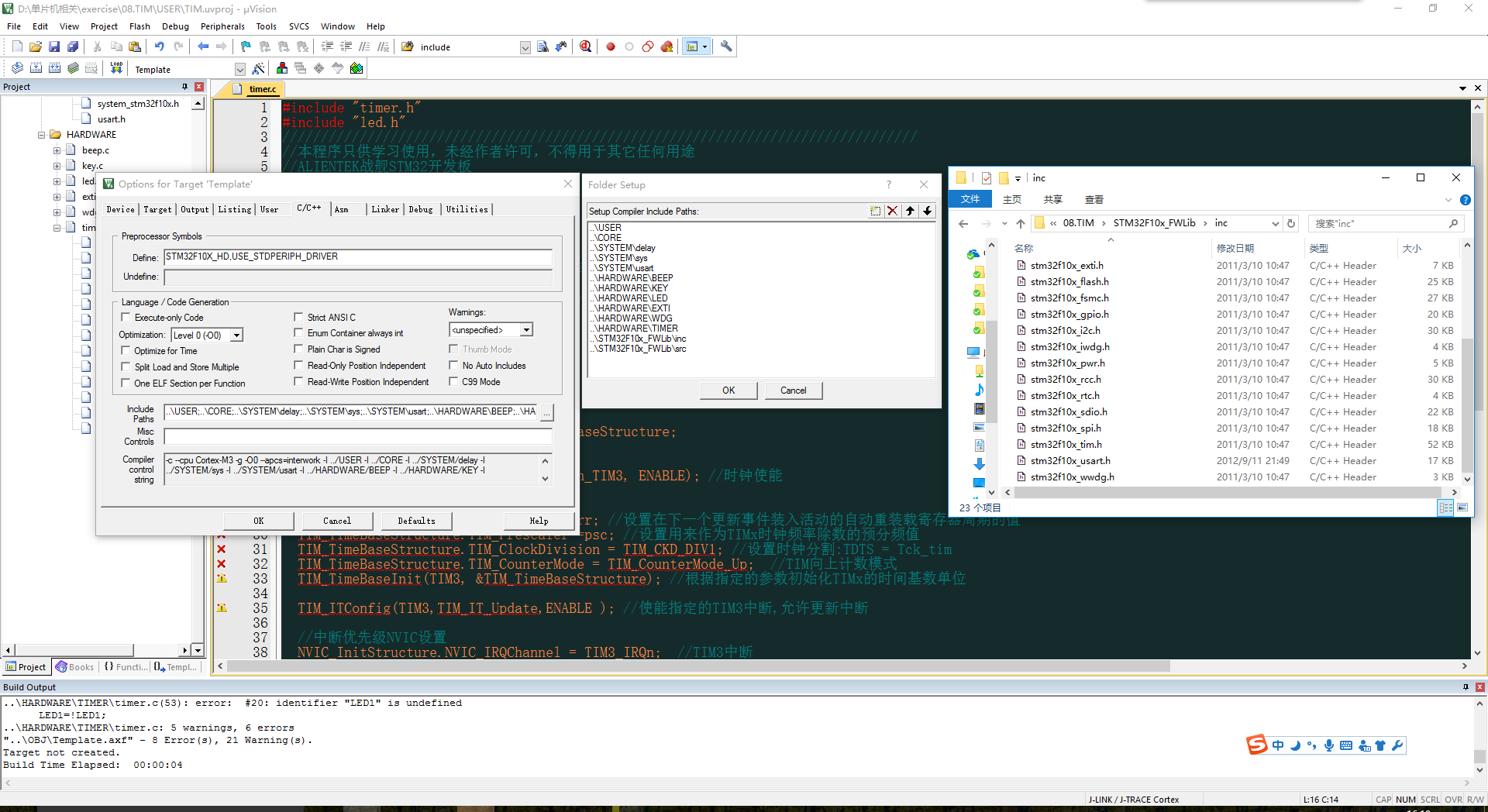Screen dimensions: 1488x812
Task: Click the Open file toolbar icon
Action: [x=36, y=47]
